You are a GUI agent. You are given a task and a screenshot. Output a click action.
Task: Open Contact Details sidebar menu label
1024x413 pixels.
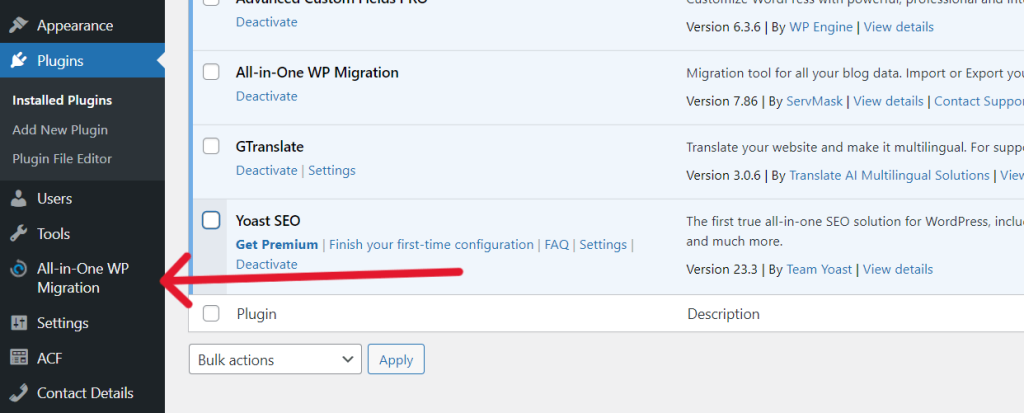pos(85,393)
